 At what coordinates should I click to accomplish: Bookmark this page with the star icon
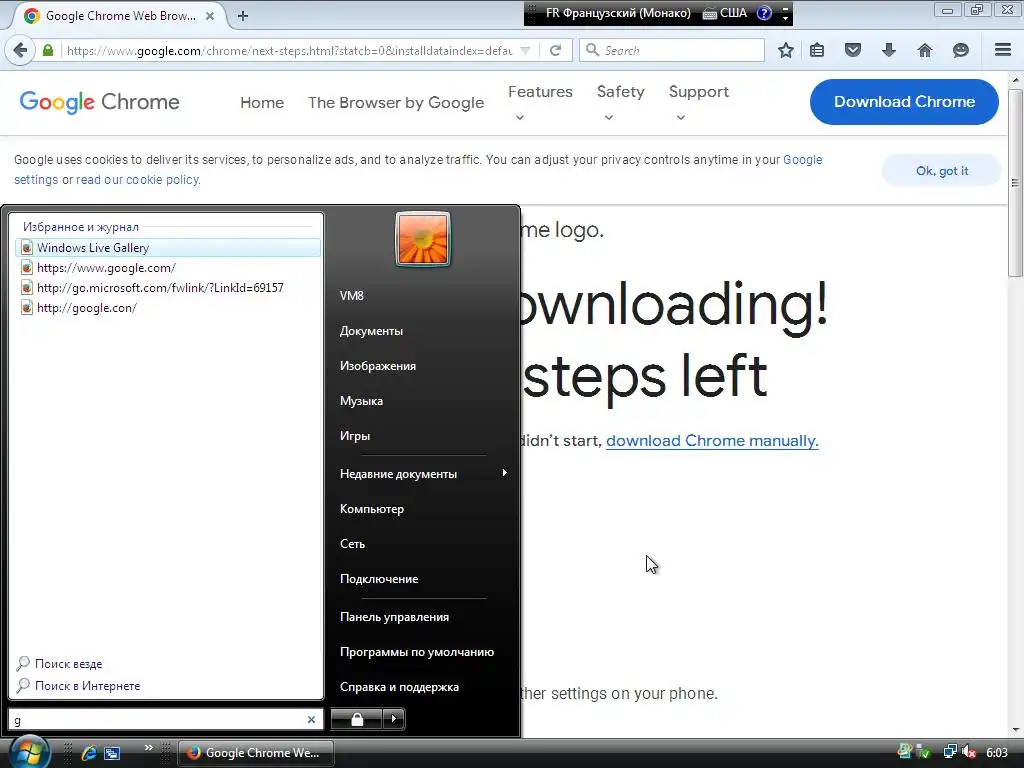tap(786, 50)
